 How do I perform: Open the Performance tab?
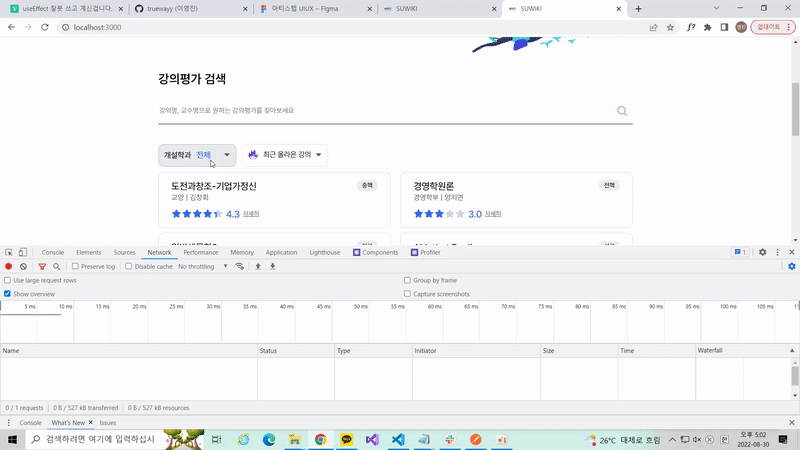click(201, 252)
